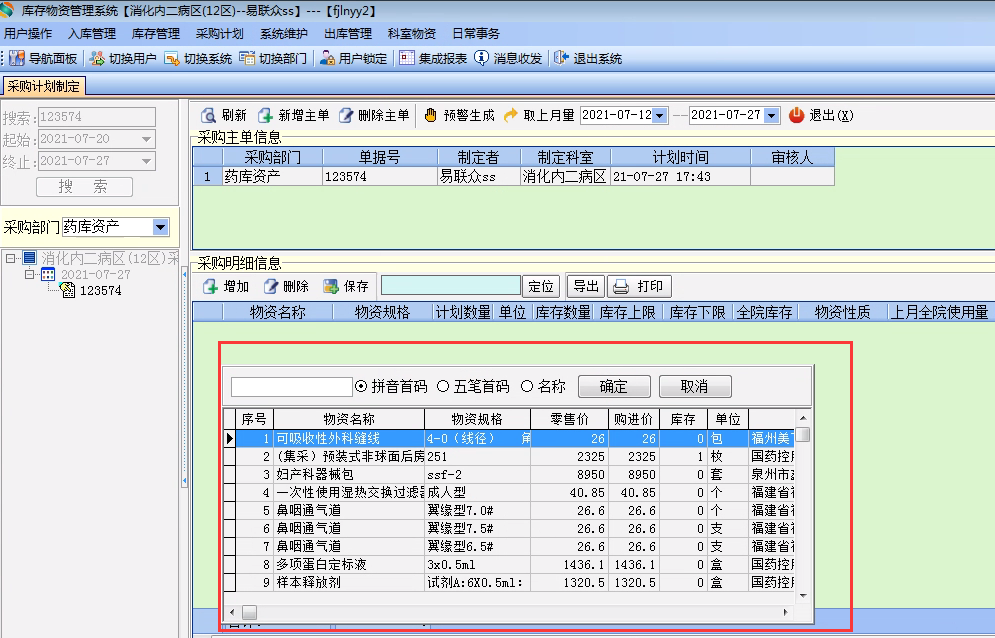995x638 pixels.
Task: Click the 取上月量 arrow icon
Action: tap(511, 116)
